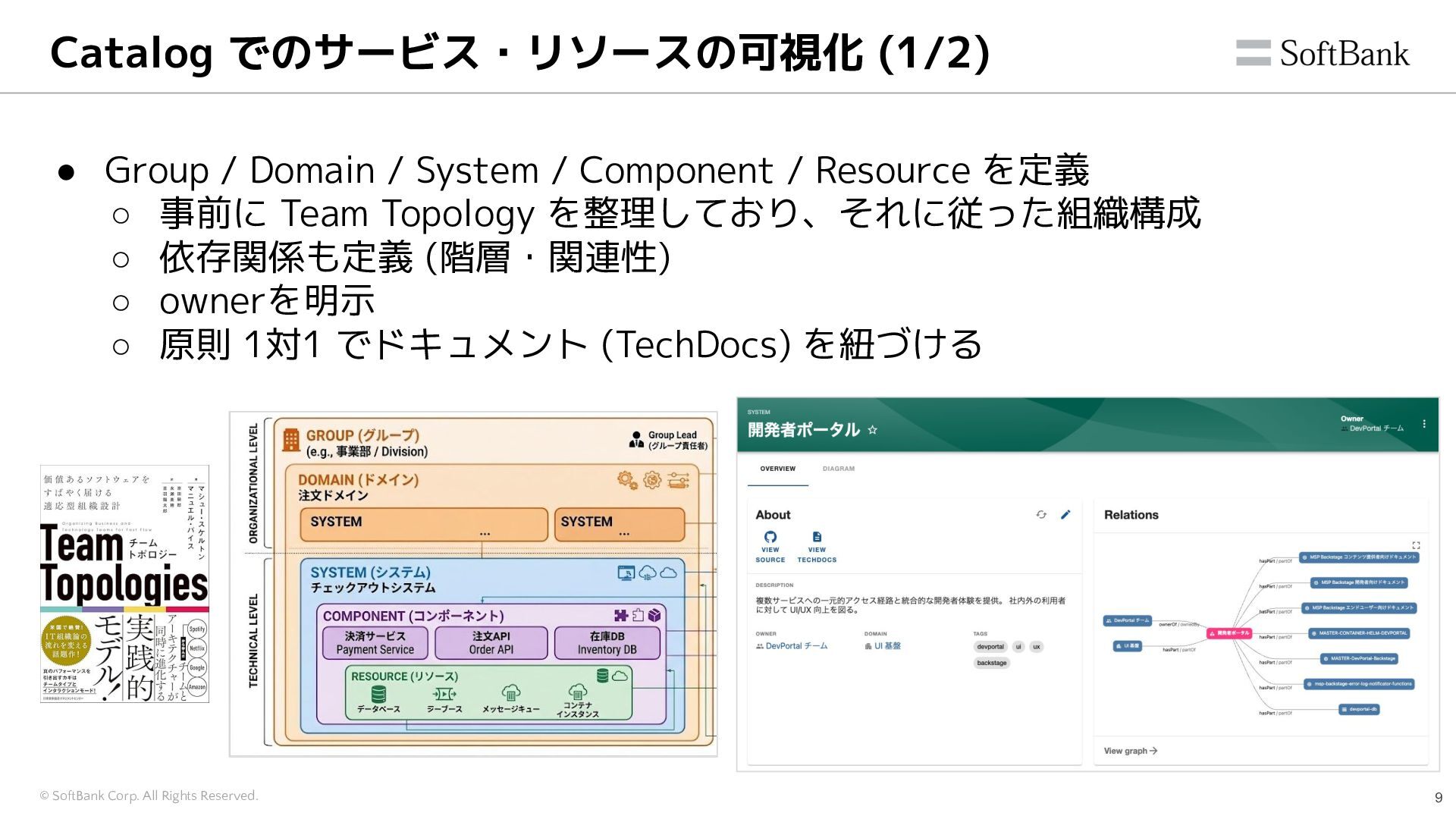The height and width of the screenshot is (819, 1456).
Task: Click the SoftBank logo
Action: (x=1323, y=53)
